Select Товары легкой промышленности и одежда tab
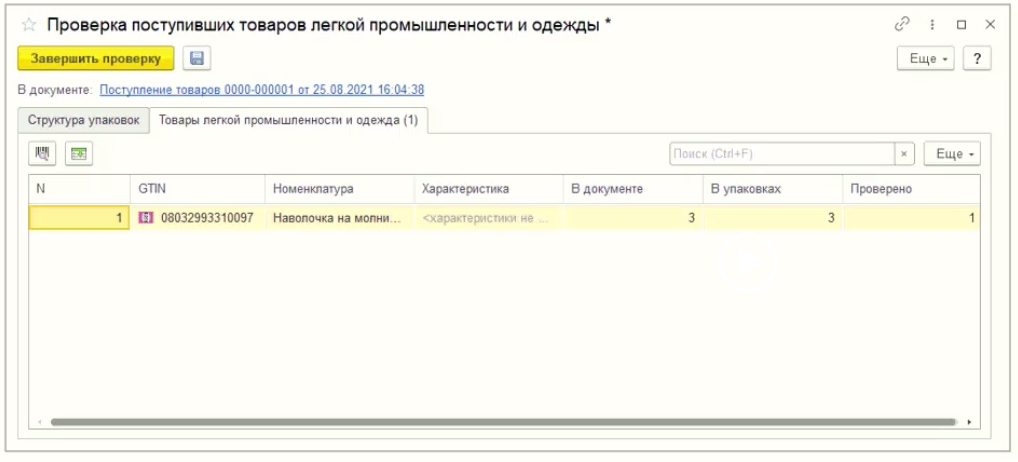Image resolution: width=1018 pixels, height=462 pixels. click(x=288, y=121)
